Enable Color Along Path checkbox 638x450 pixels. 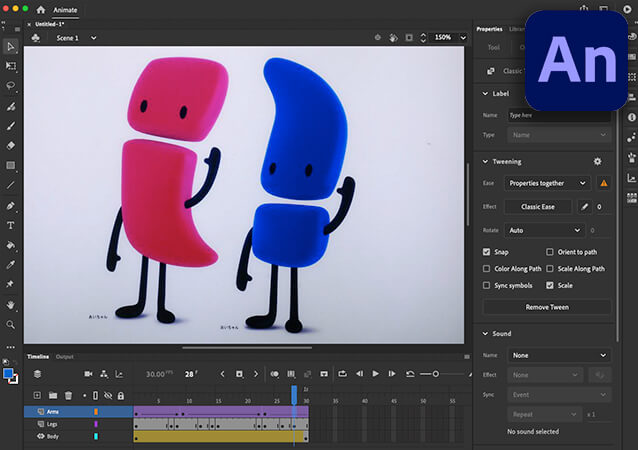click(x=486, y=269)
